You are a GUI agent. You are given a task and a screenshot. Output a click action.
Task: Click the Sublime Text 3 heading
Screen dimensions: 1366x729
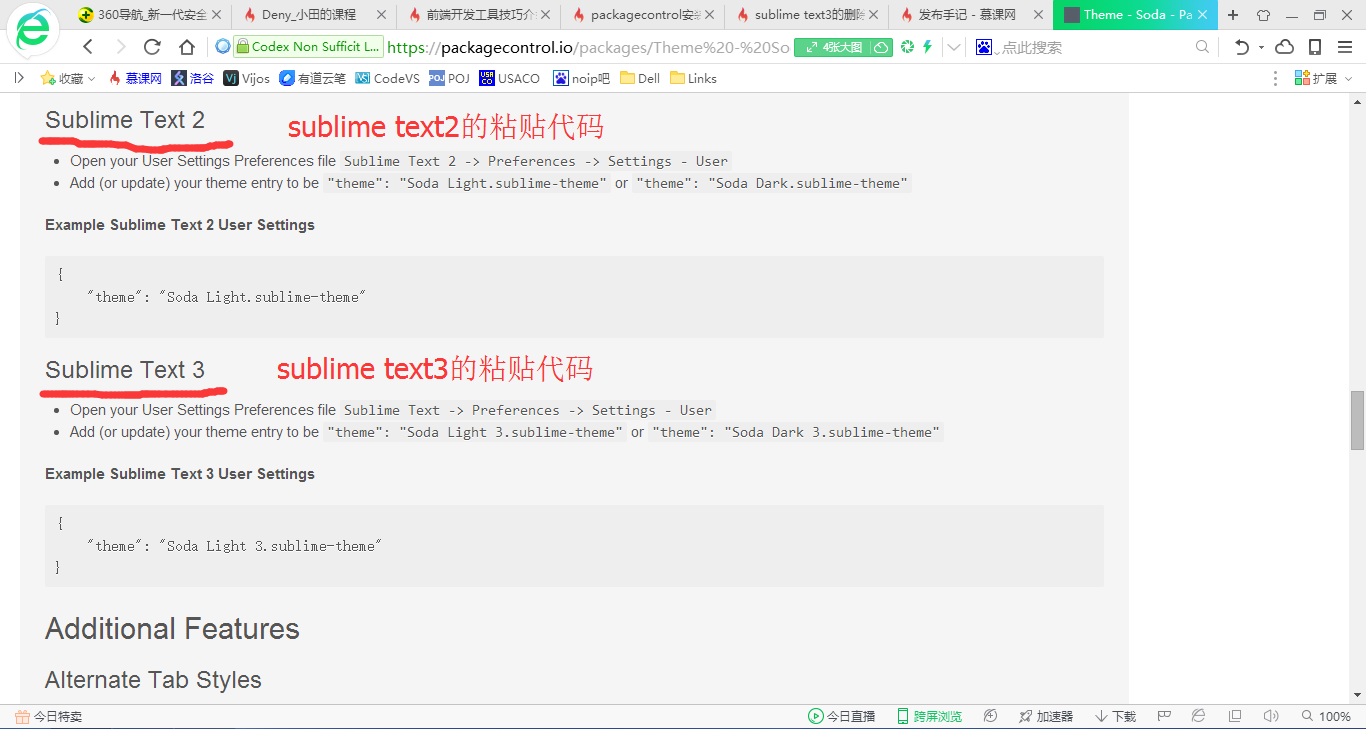[x=125, y=370]
